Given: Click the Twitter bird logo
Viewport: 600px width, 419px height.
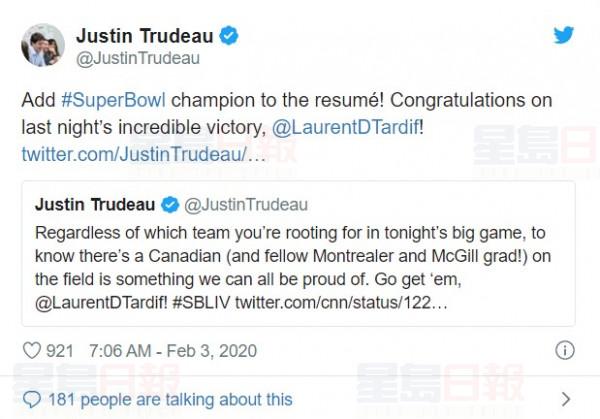Looking at the screenshot, I should (564, 35).
